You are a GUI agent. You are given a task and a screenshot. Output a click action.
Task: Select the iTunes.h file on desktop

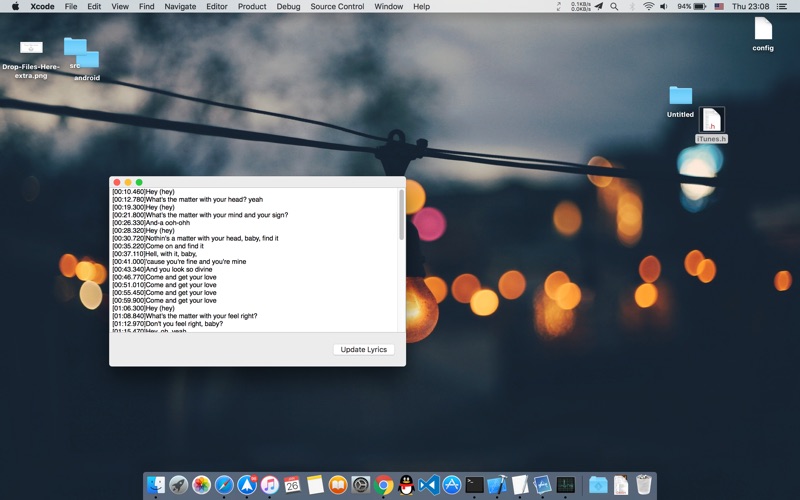(x=712, y=125)
